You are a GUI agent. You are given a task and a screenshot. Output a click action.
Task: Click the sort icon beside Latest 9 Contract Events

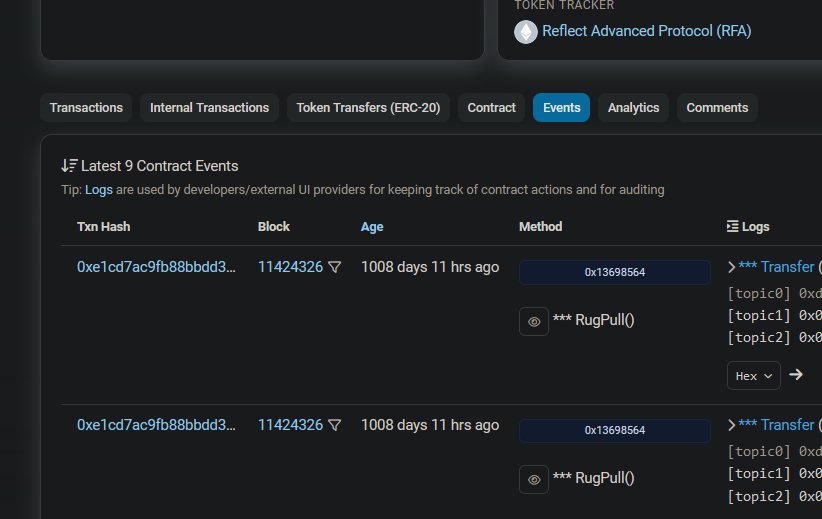69,166
